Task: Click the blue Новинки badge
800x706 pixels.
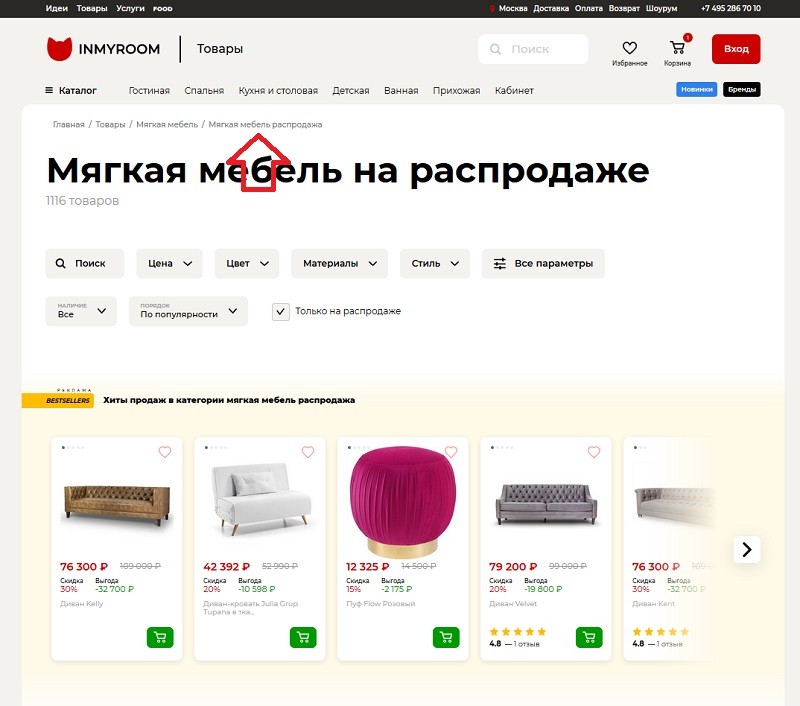Action: coord(696,89)
